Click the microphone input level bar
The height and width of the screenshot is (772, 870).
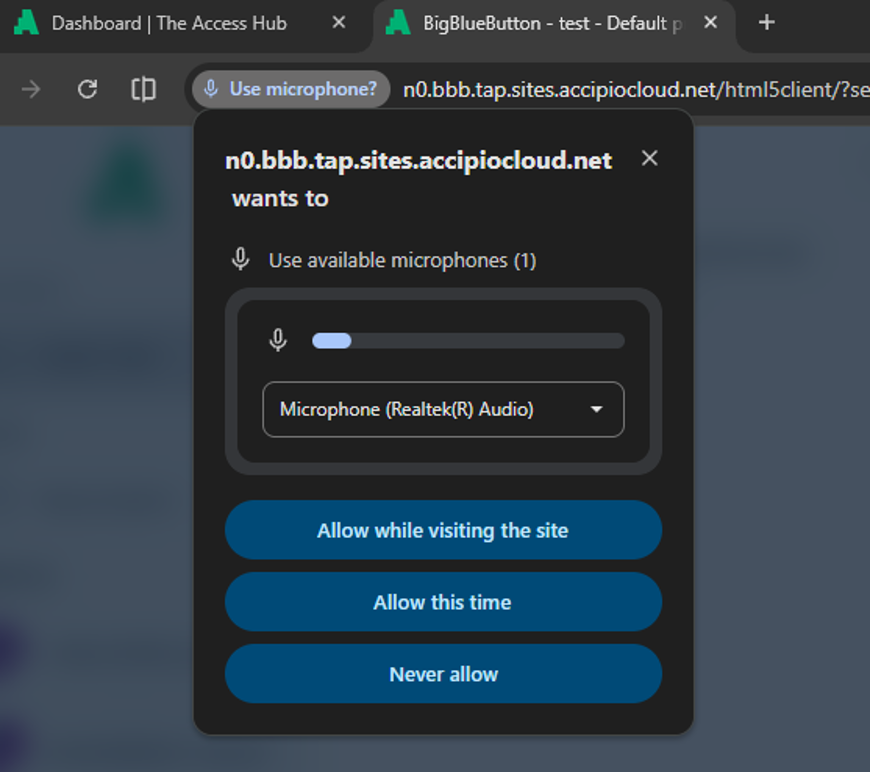pyautogui.click(x=468, y=341)
